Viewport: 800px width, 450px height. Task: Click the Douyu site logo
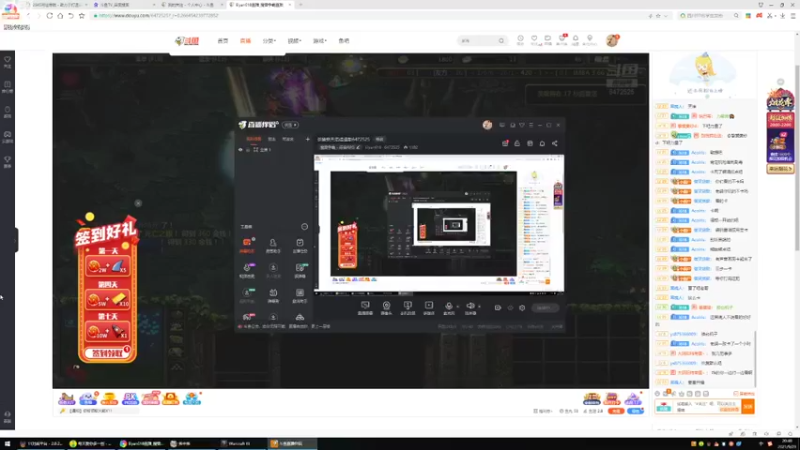(187, 41)
